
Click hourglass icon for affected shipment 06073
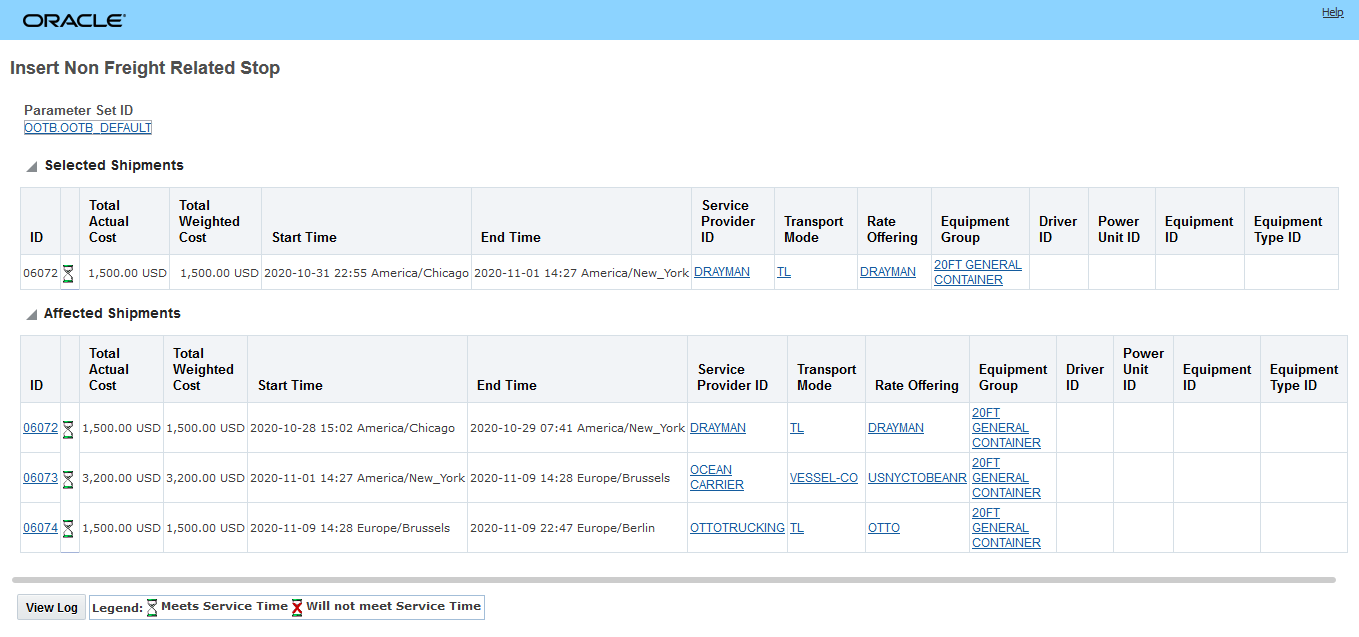pos(68,479)
